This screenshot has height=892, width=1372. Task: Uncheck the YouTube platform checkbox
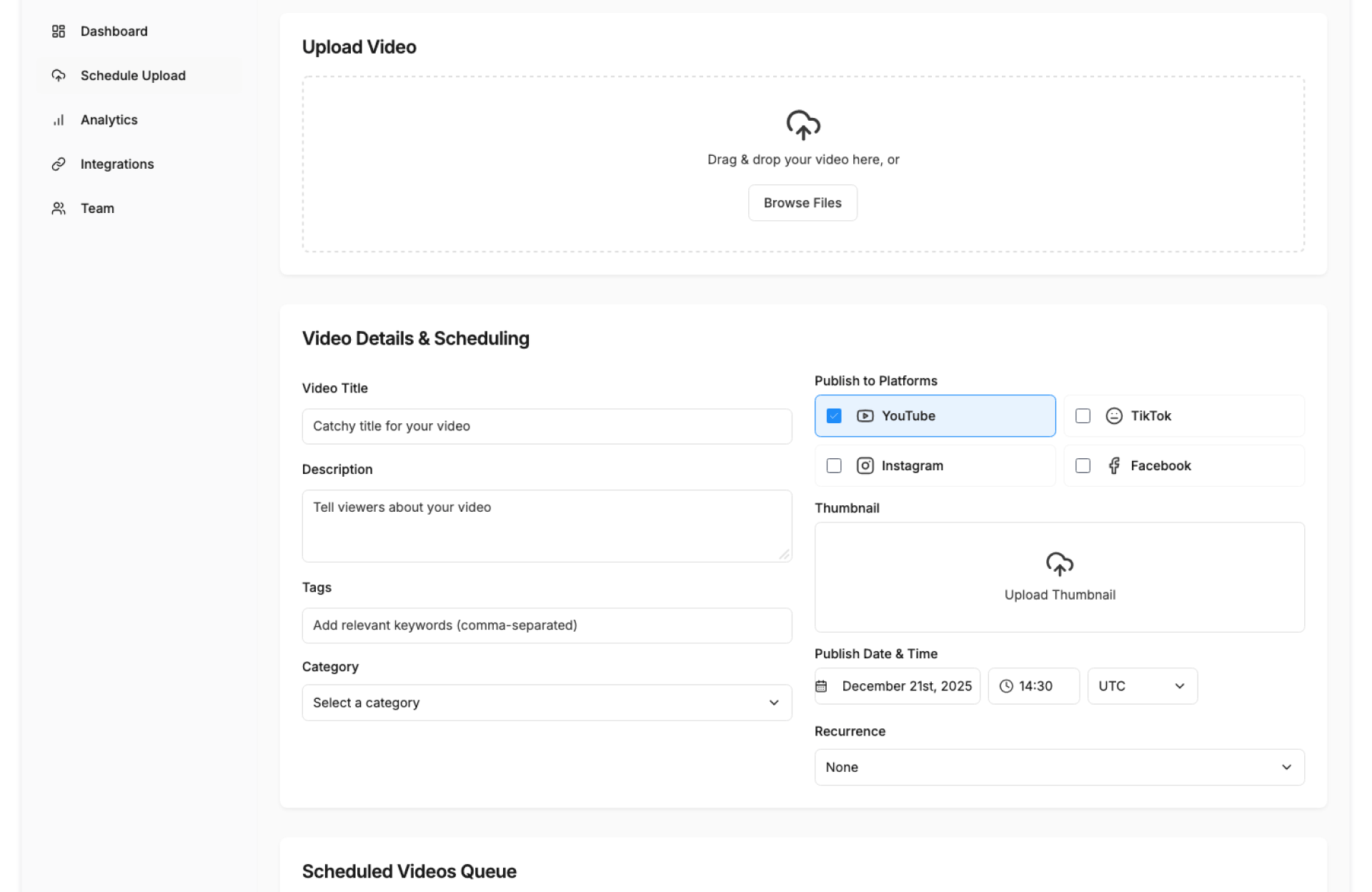pyautogui.click(x=833, y=416)
